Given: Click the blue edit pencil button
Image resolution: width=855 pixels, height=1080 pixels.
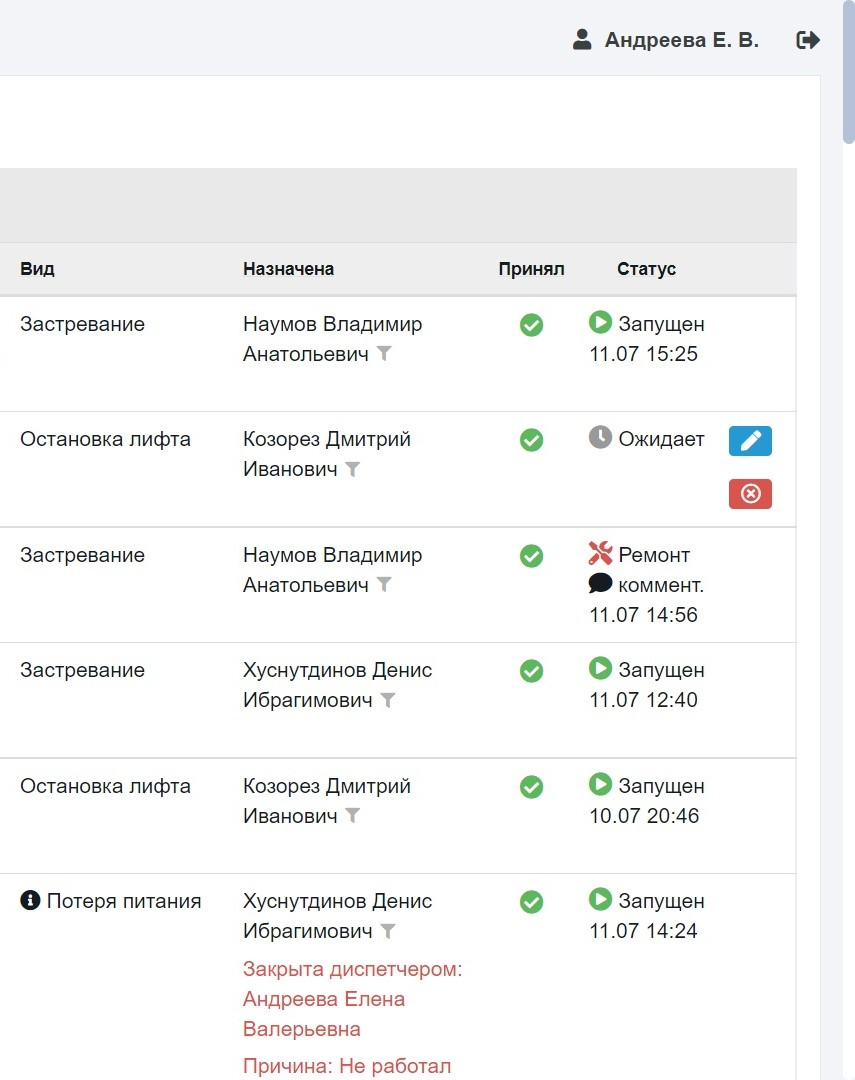Looking at the screenshot, I should pyautogui.click(x=750, y=441).
